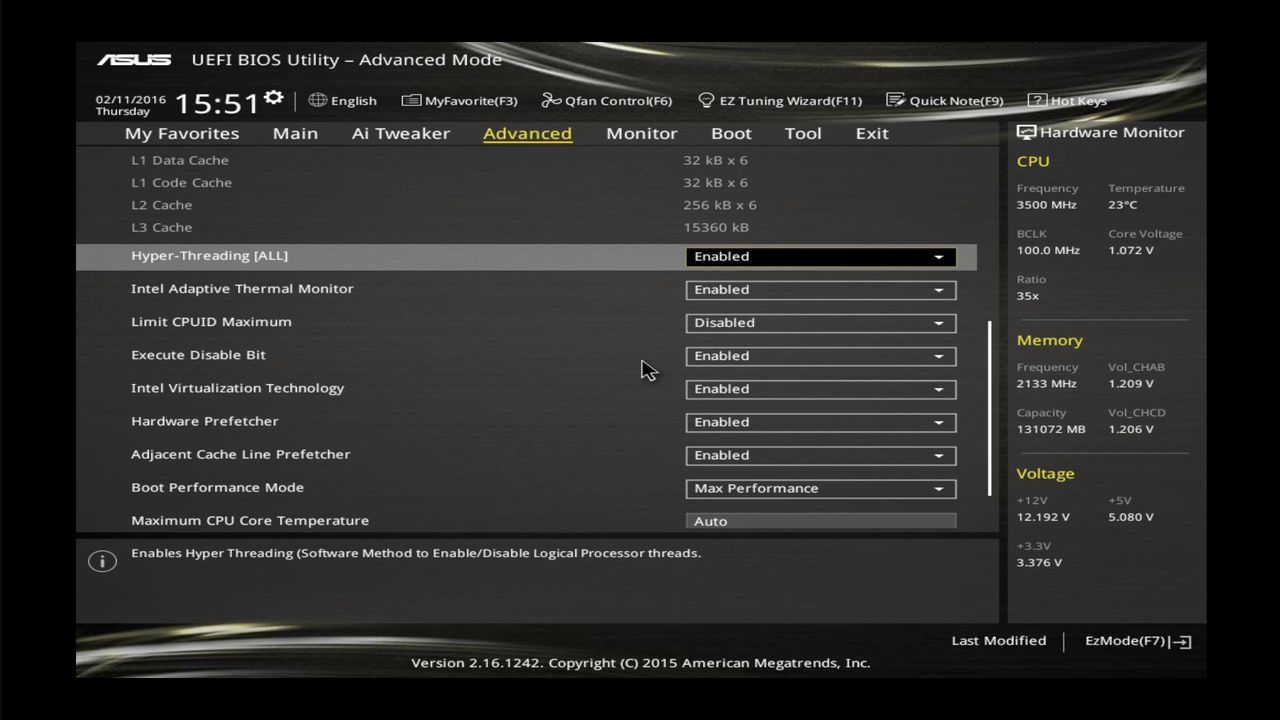Click the 02/11/2016 Thursday date
Viewport: 1280px width, 720px height.
pyautogui.click(x=131, y=106)
